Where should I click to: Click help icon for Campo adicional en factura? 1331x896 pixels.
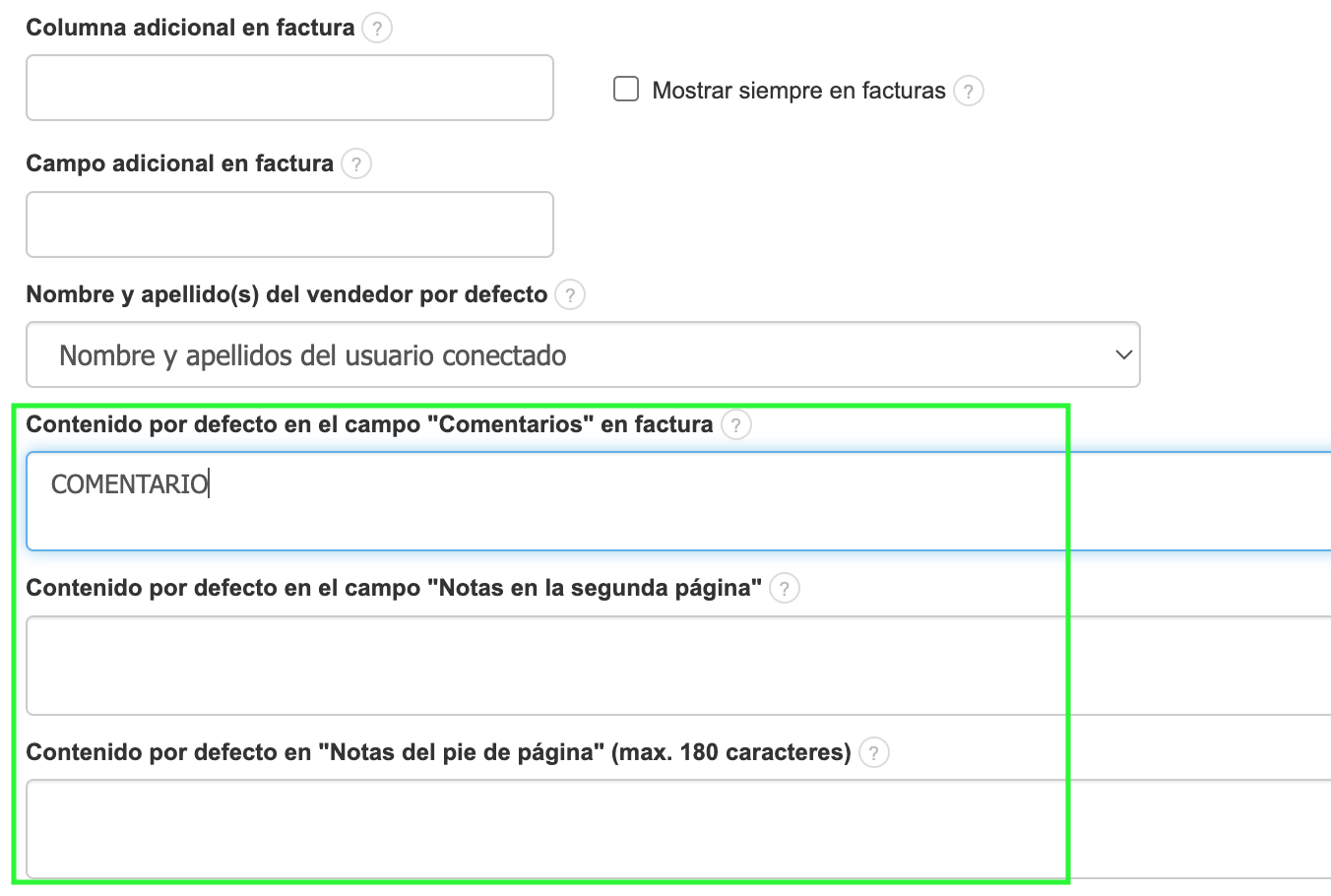(355, 163)
